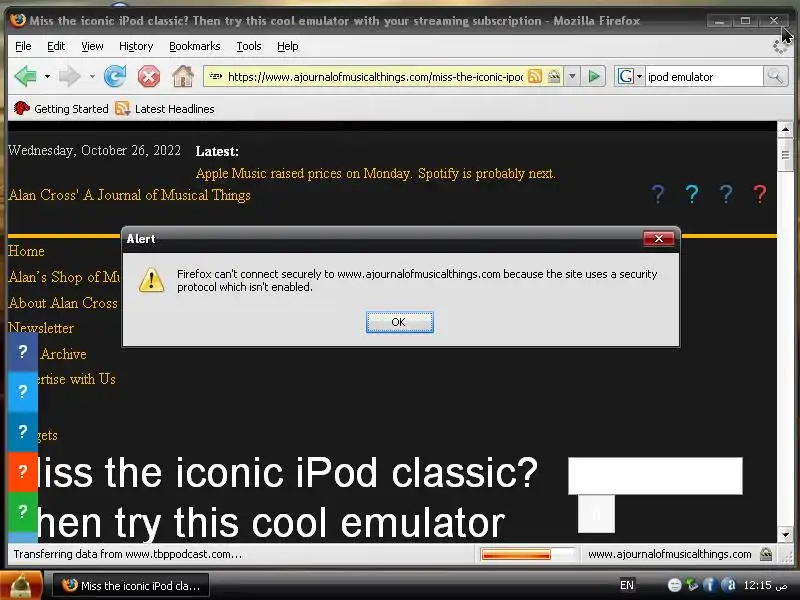Click the site identity icon left of the URL
This screenshot has width=800, height=600.
[216, 77]
